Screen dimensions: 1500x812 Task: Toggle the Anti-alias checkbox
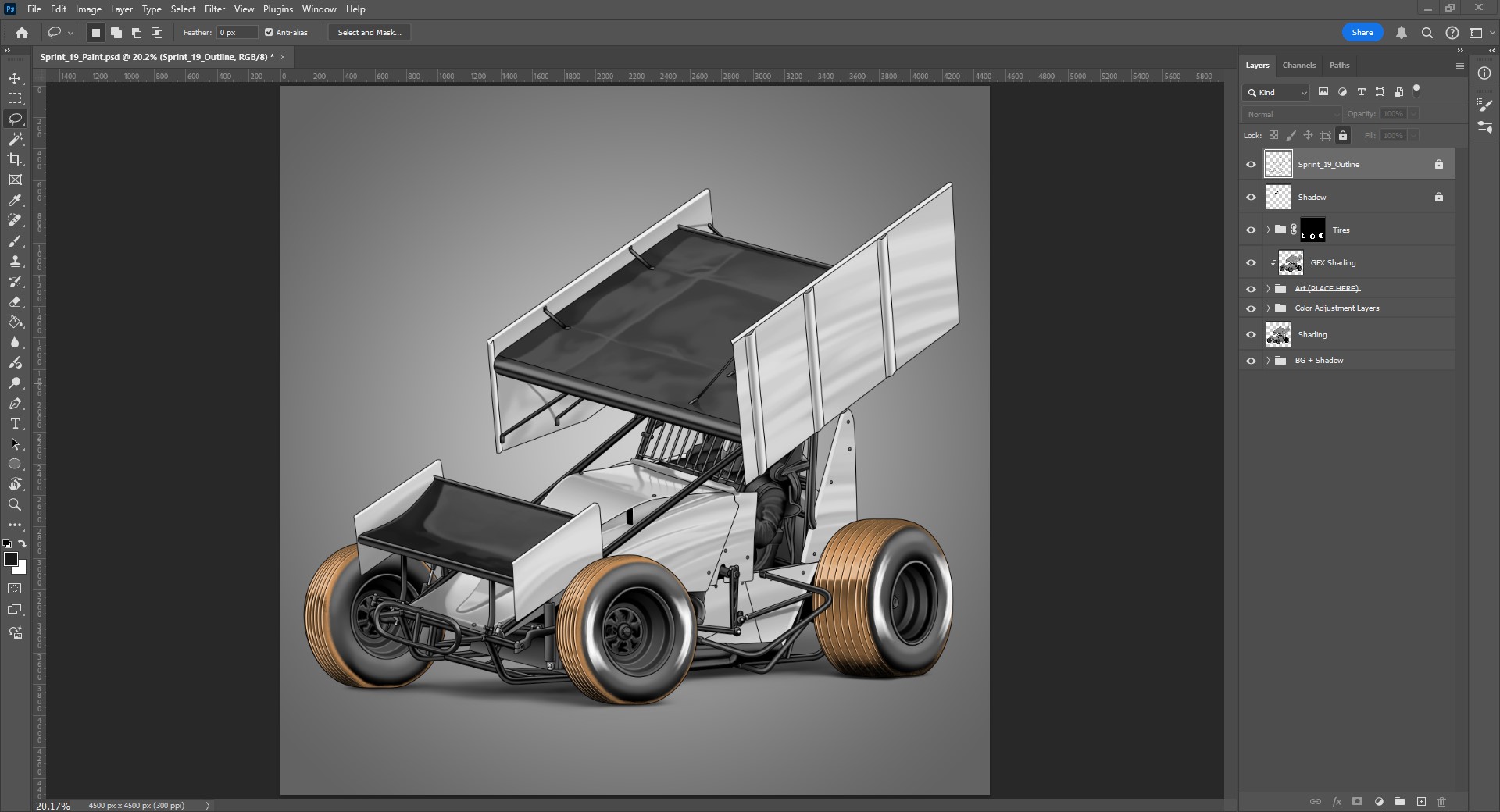[269, 33]
